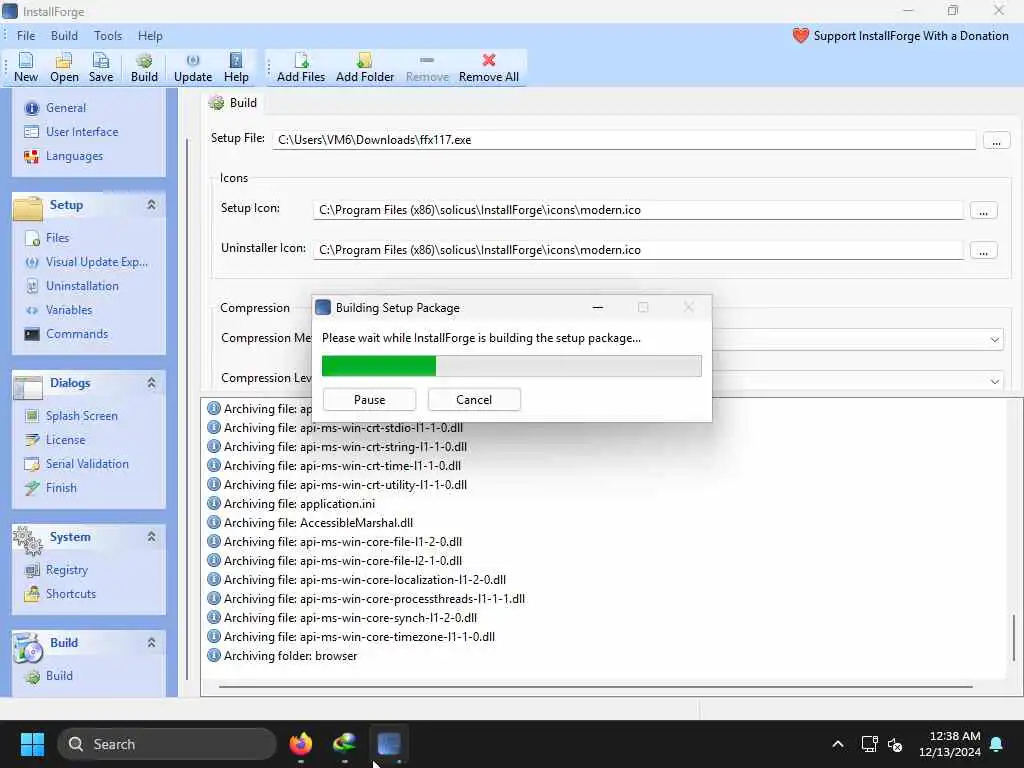Select log line 'Archiving file: application.ini'
Image resolution: width=1024 pixels, height=768 pixels.
(291, 504)
